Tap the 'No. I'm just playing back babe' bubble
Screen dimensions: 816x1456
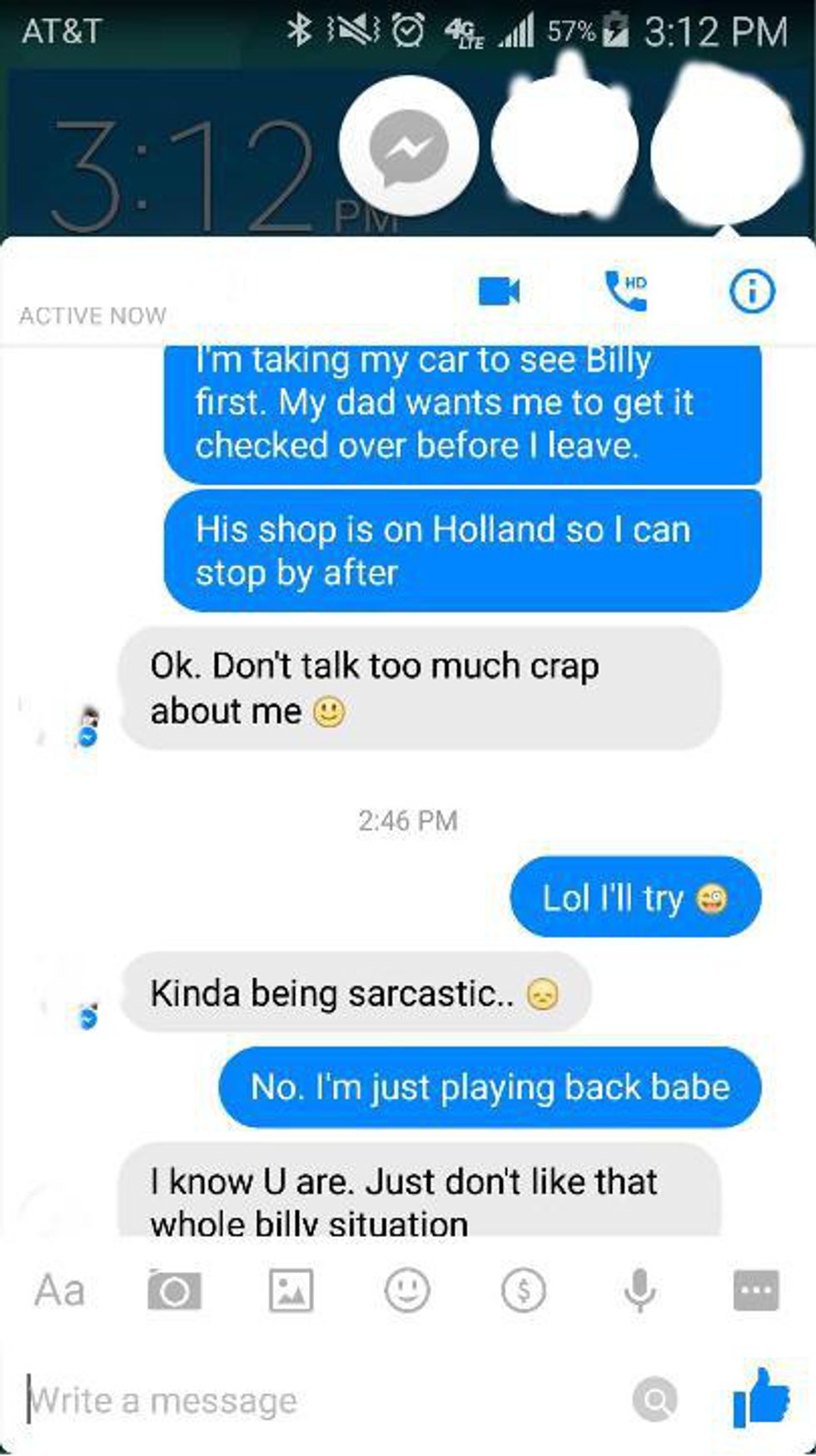(490, 1087)
